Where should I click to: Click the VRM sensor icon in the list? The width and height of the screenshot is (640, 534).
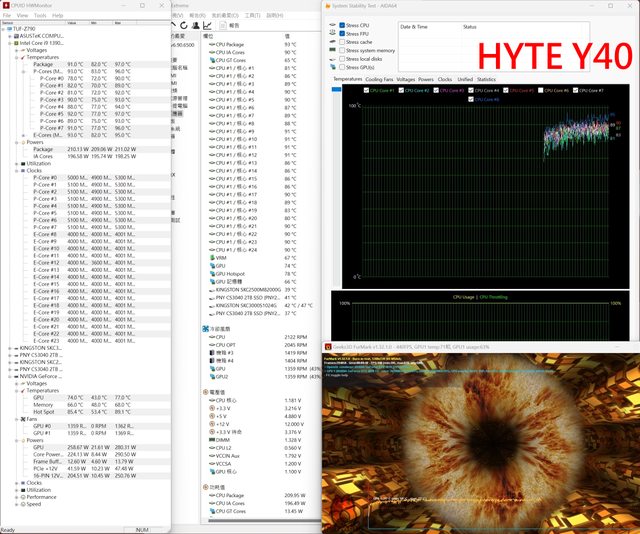(x=210, y=257)
